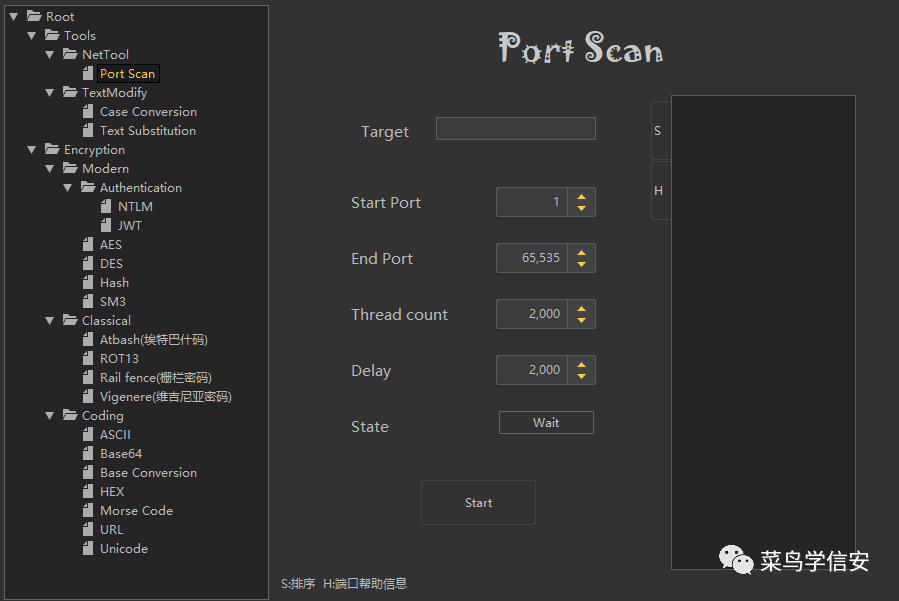The image size is (899, 601).
Task: Open the S sort tab
Action: tap(659, 131)
